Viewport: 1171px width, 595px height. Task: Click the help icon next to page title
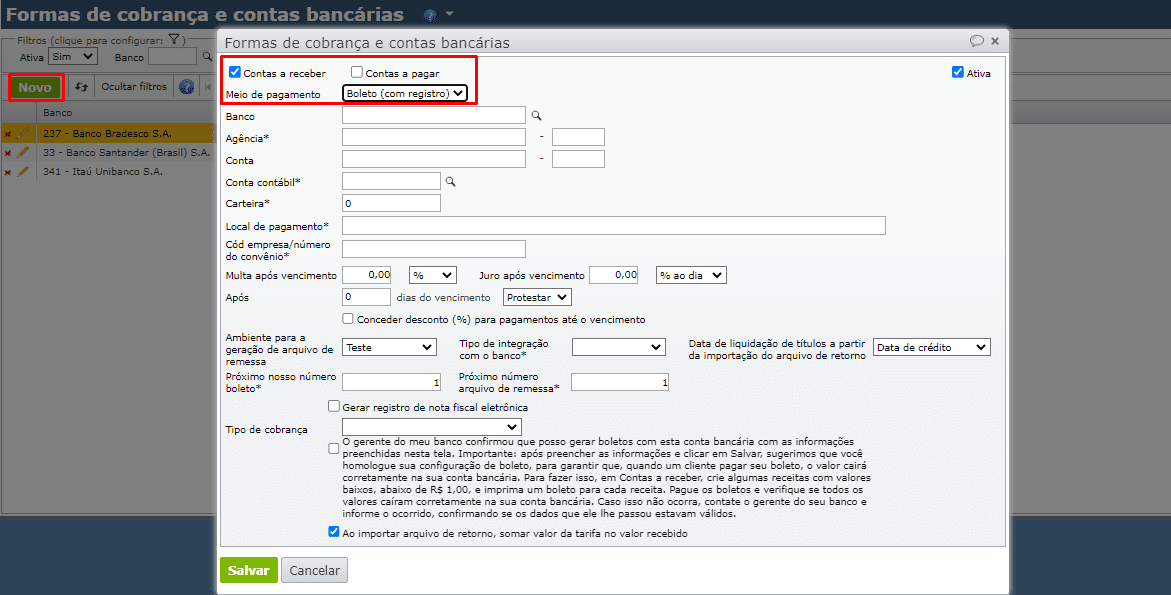[x=430, y=15]
